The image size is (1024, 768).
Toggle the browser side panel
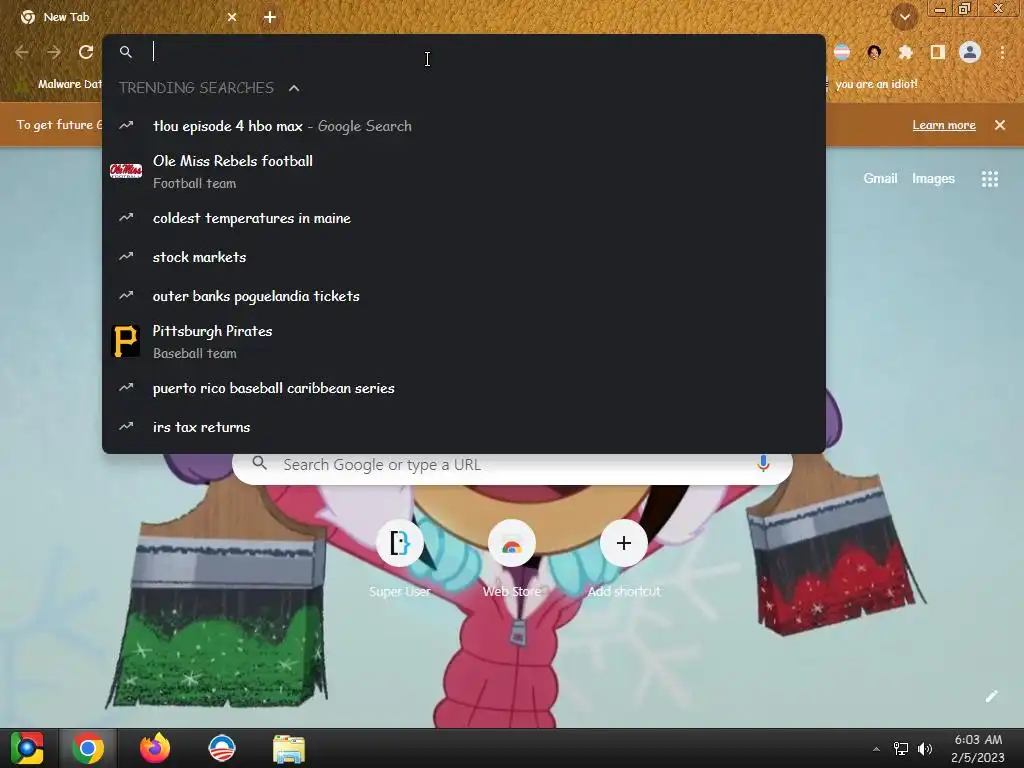tap(938, 52)
